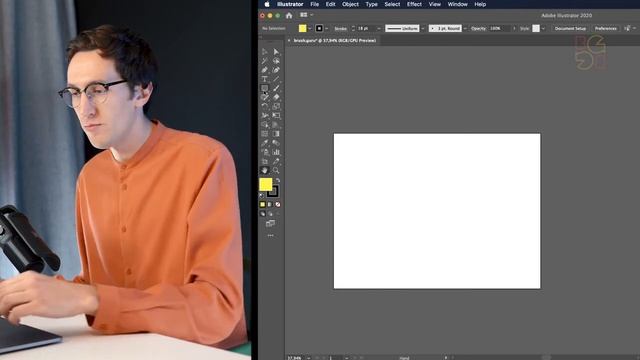Select the Eraser tool
640x360 pixels.
point(276,97)
